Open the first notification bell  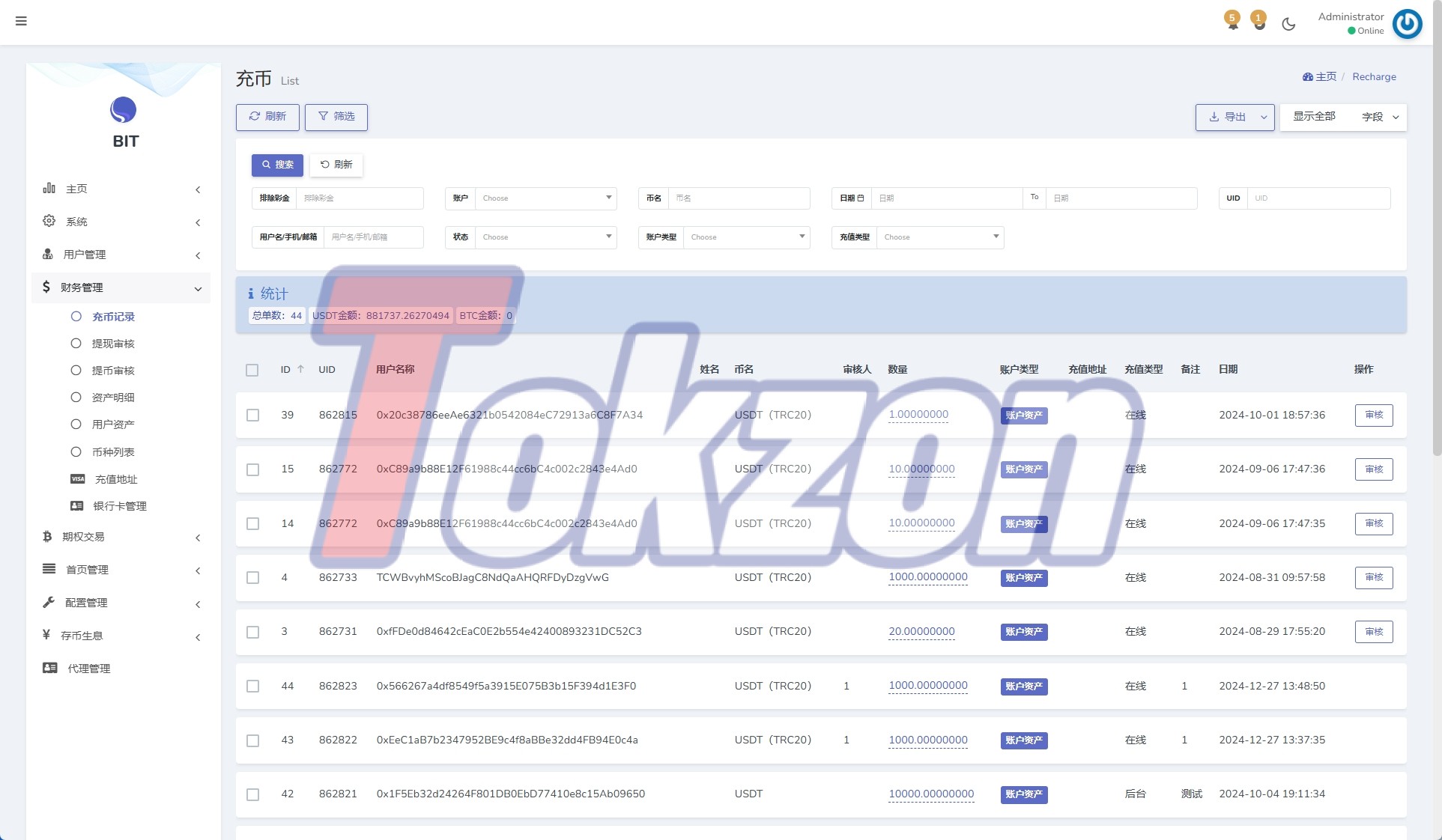(x=1232, y=22)
